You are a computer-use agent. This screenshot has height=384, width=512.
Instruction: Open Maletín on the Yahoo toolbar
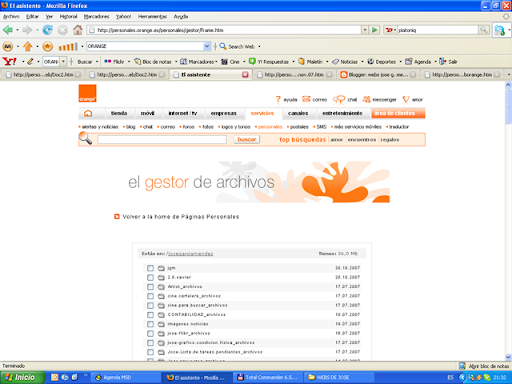[x=310, y=62]
